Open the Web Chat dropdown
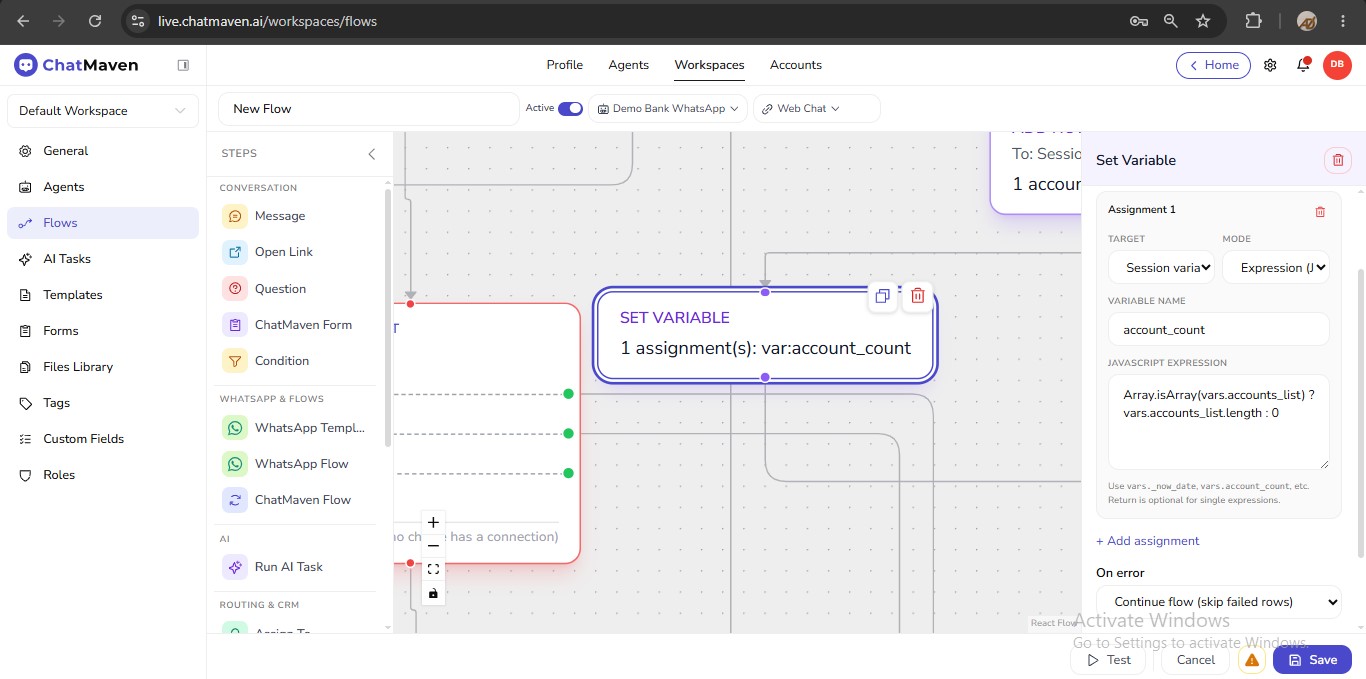This screenshot has height=679, width=1366. coord(817,108)
